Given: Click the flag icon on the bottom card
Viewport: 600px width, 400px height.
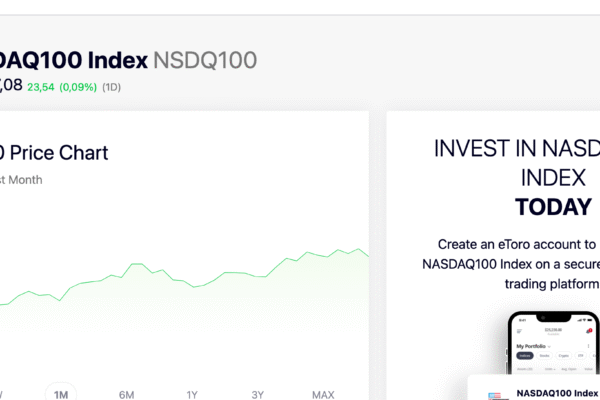Looking at the screenshot, I should click(496, 396).
